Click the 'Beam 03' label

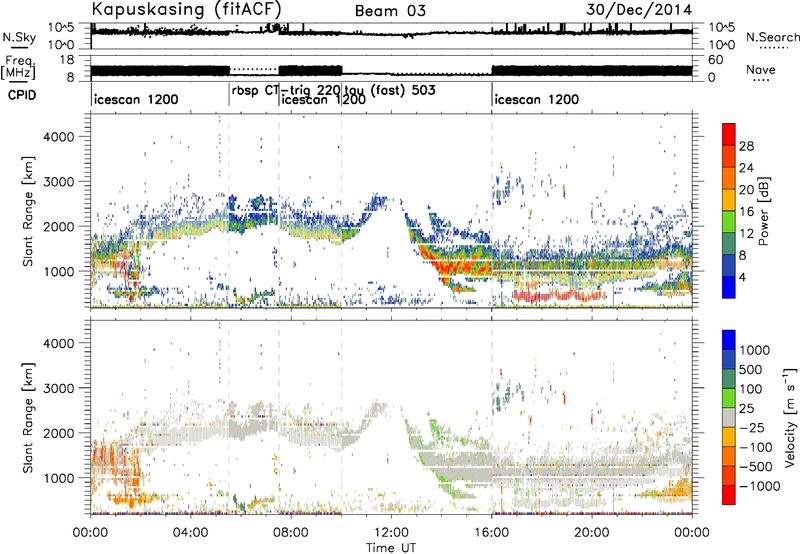390,11
